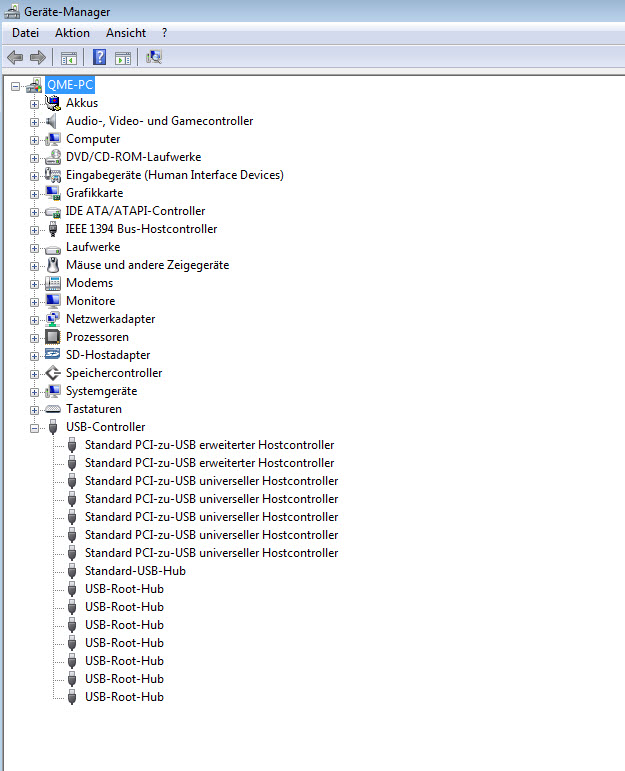Select Mäuse und andere Zeigegeräte label

[x=148, y=265]
